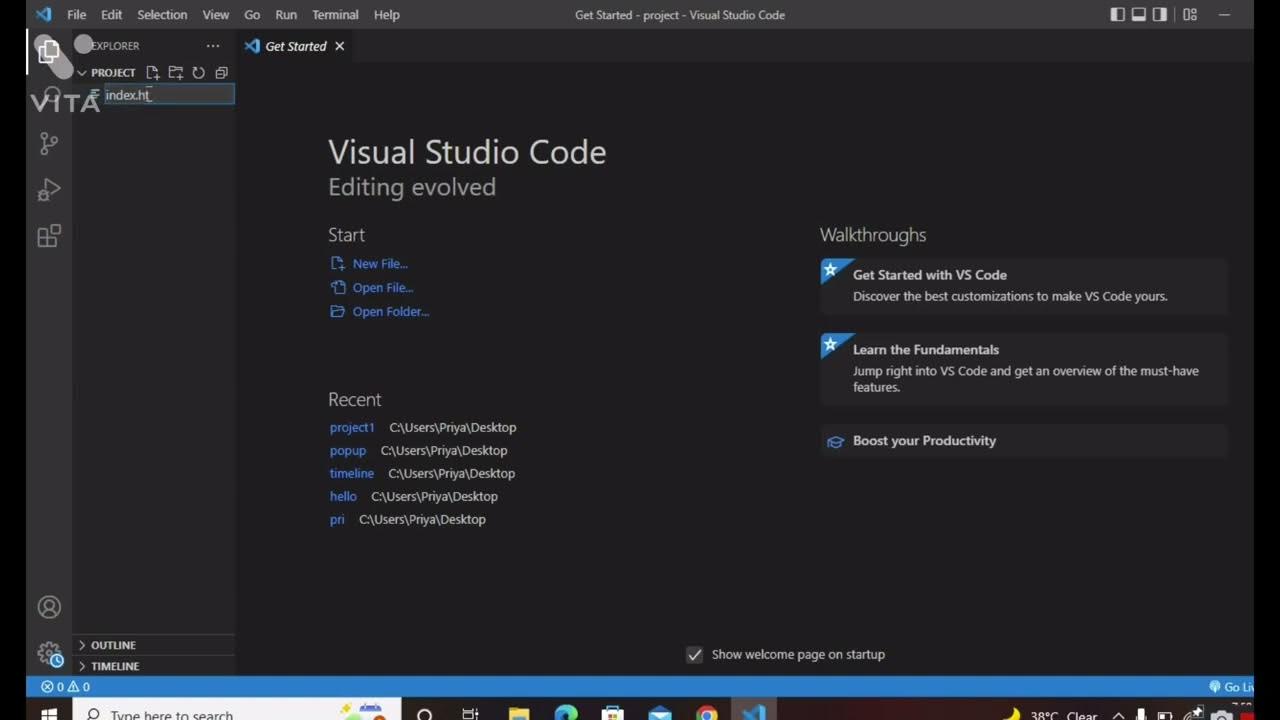Open the Help menu
The image size is (1280, 720).
tap(387, 15)
